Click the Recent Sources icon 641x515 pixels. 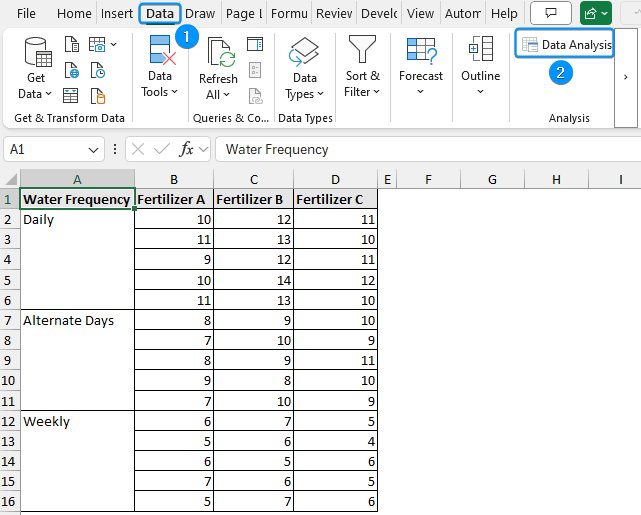98,70
